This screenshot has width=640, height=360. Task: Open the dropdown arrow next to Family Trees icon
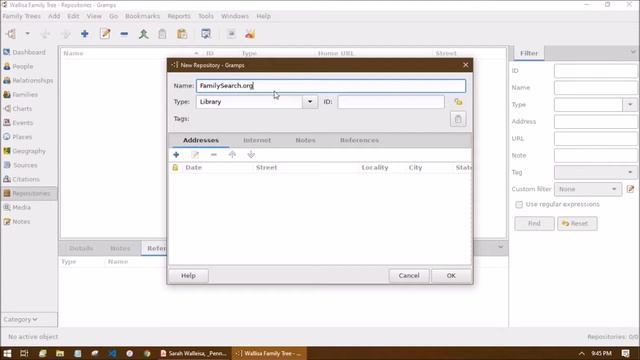tap(27, 33)
